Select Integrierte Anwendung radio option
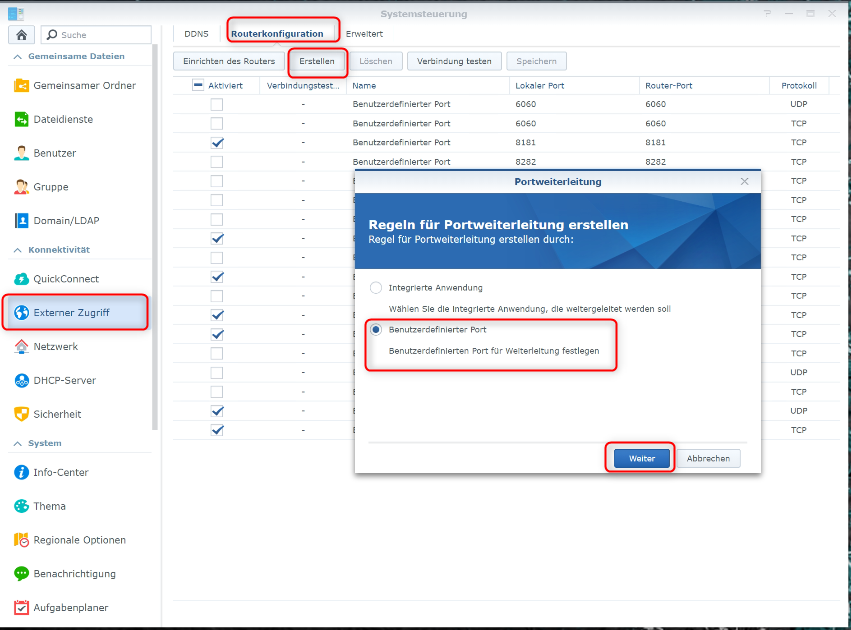Viewport: 851px width, 630px height. click(x=376, y=288)
